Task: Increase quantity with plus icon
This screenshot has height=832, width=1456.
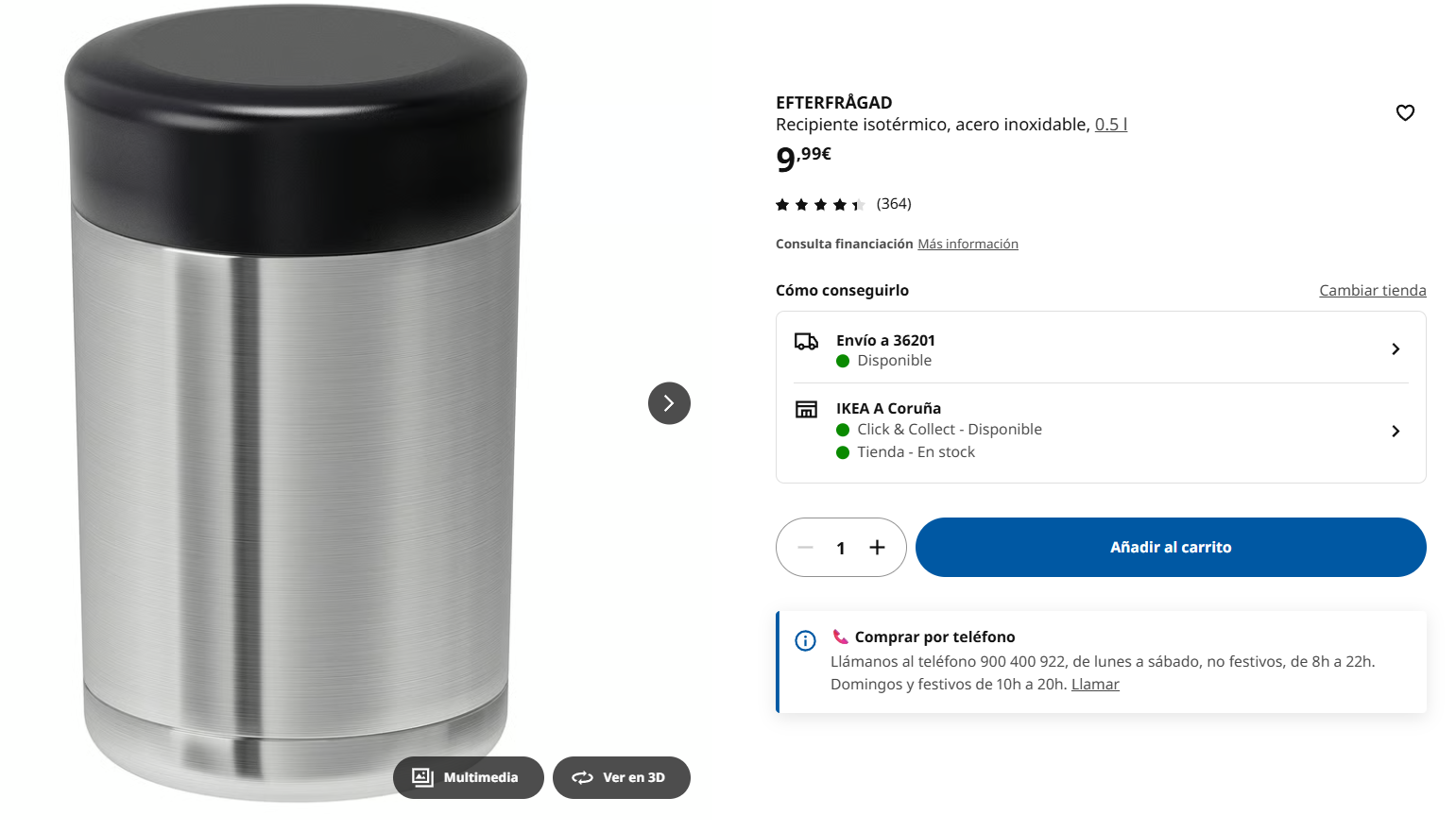Action: coord(877,548)
